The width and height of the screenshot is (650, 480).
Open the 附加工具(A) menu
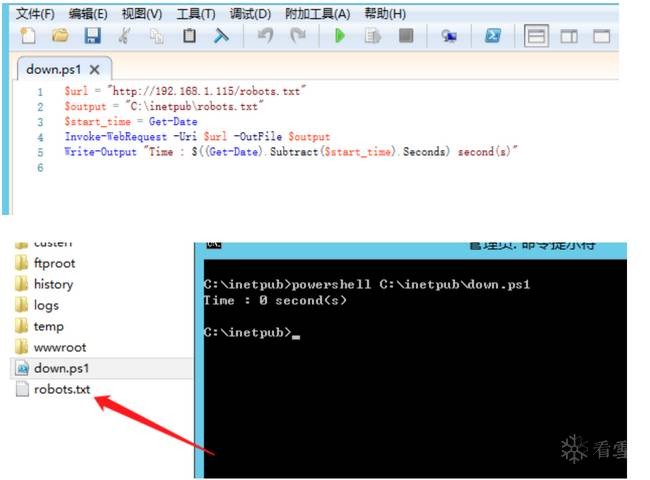[x=317, y=14]
